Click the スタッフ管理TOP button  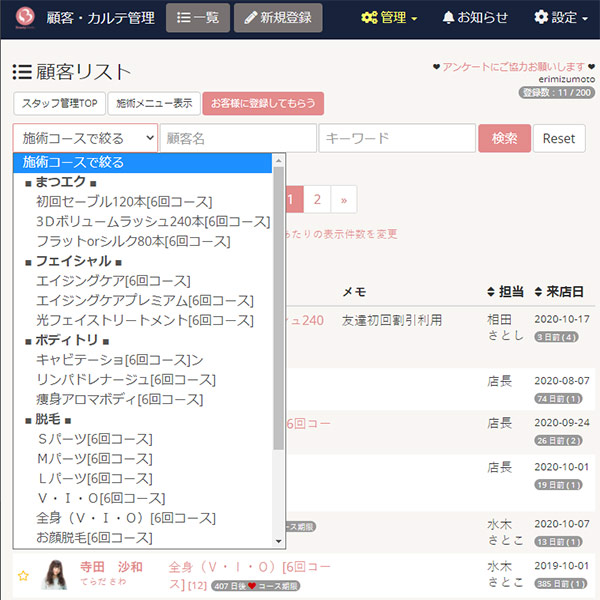pos(59,103)
